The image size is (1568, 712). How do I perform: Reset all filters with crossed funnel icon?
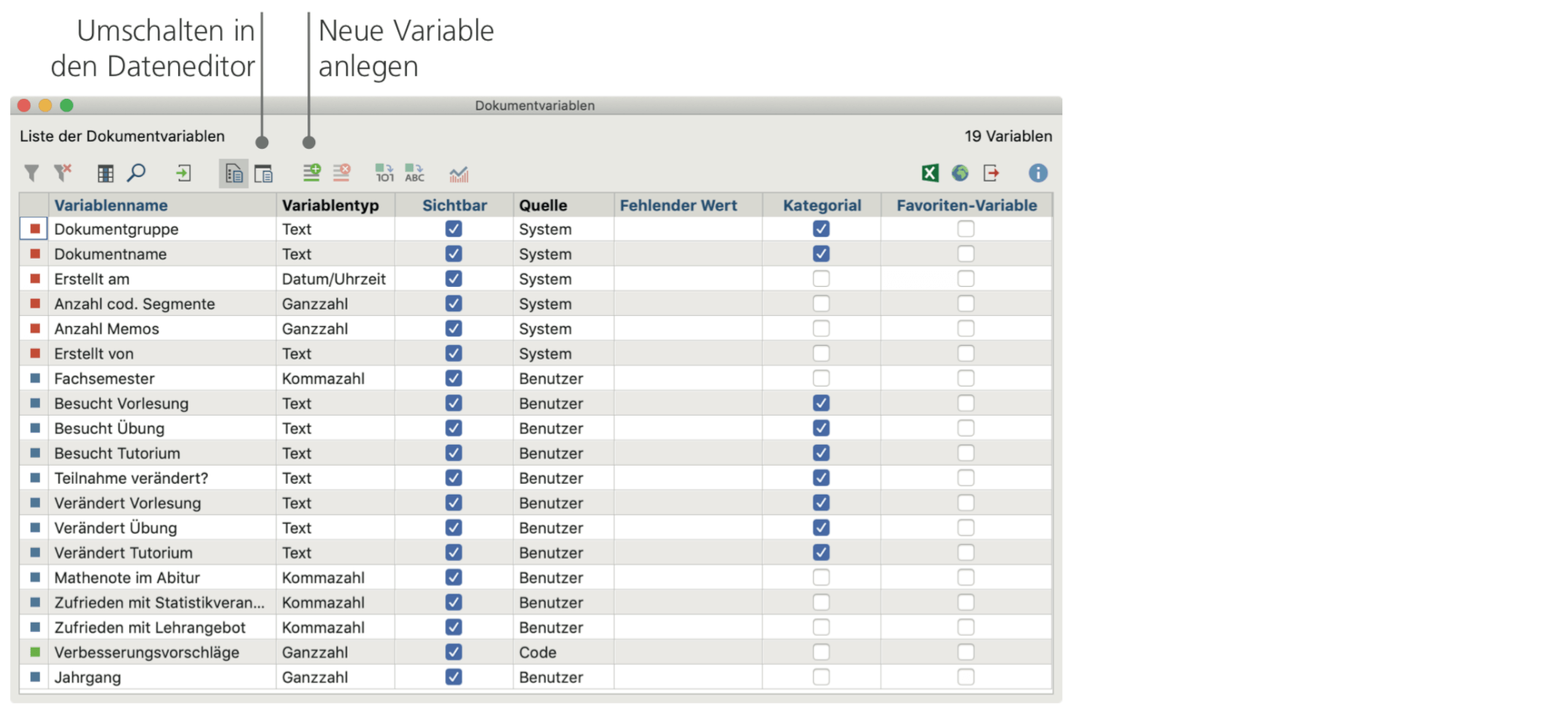[x=63, y=173]
